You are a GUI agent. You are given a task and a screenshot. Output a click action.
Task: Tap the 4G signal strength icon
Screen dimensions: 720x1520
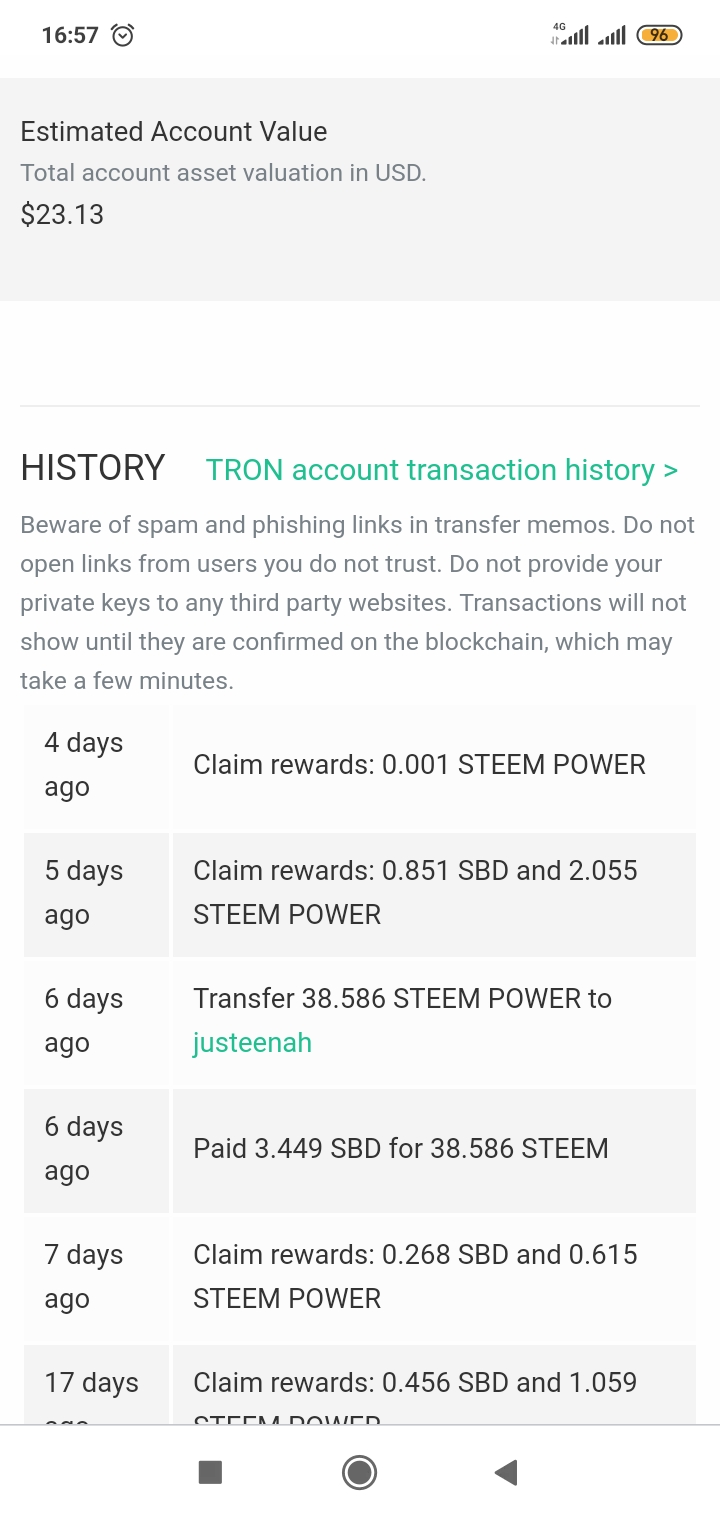point(569,35)
